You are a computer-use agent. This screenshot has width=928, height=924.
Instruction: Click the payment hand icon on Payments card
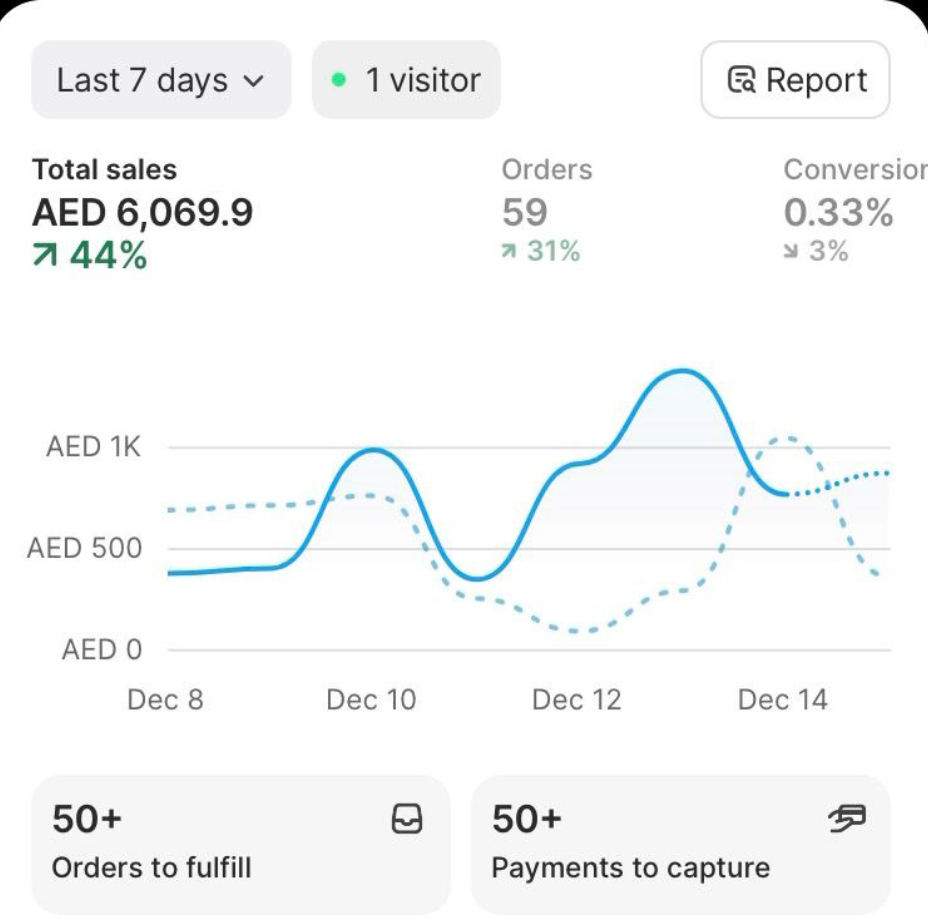[846, 820]
